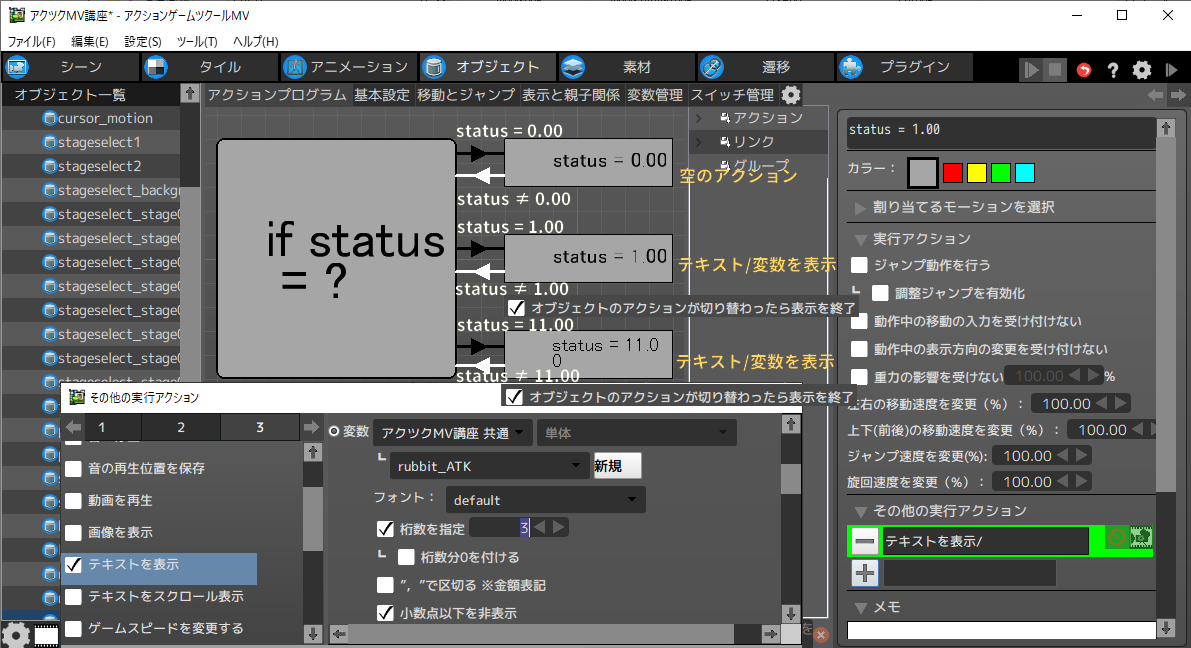The height and width of the screenshot is (648, 1191).
Task: Toggle the 小数点以下を非表示 checkbox
Action: coord(385,613)
